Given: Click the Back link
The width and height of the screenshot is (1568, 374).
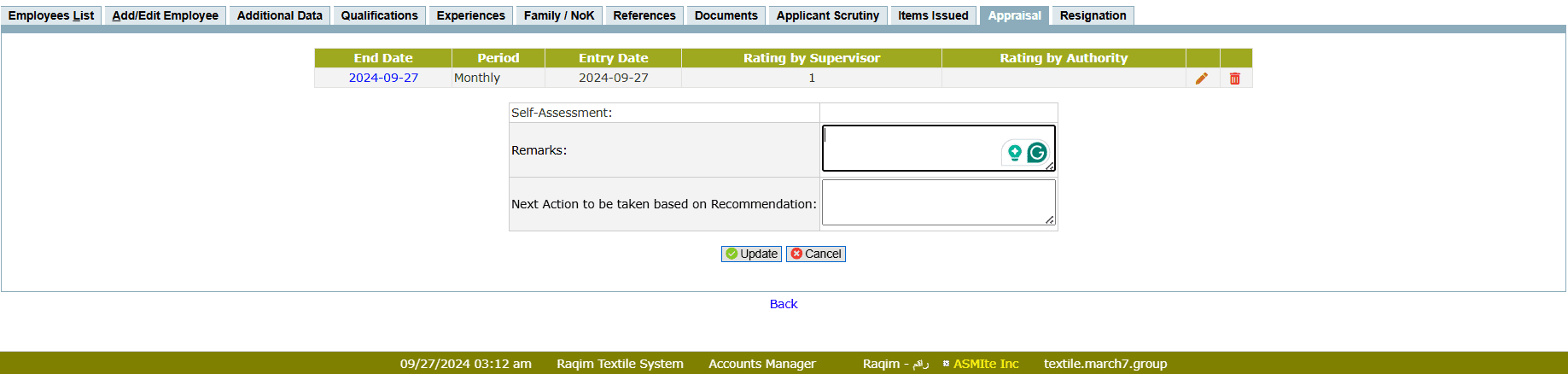Looking at the screenshot, I should (784, 304).
